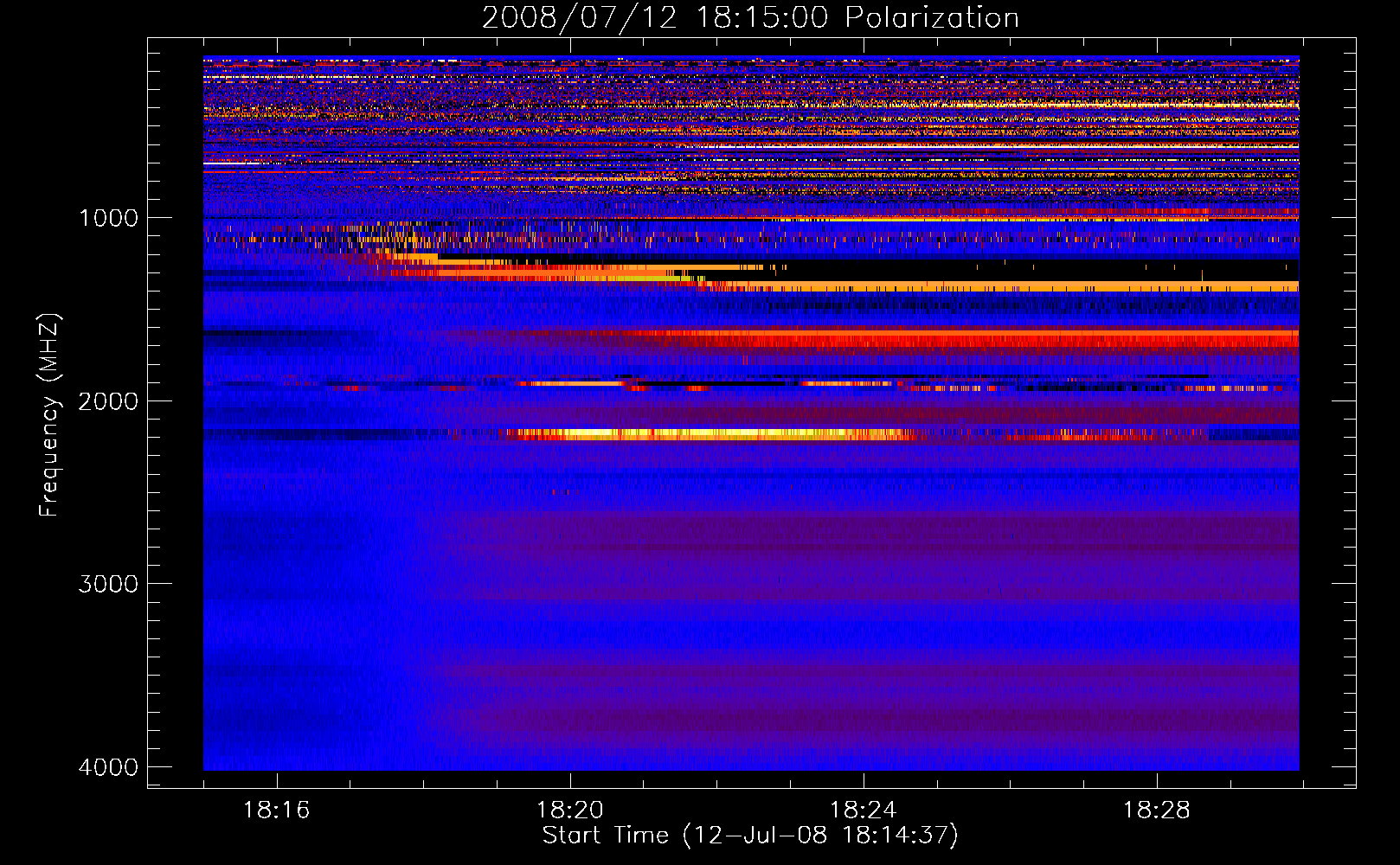The image size is (1400, 865).
Task: Click the 3000 frequency tick label
Action: point(108,584)
